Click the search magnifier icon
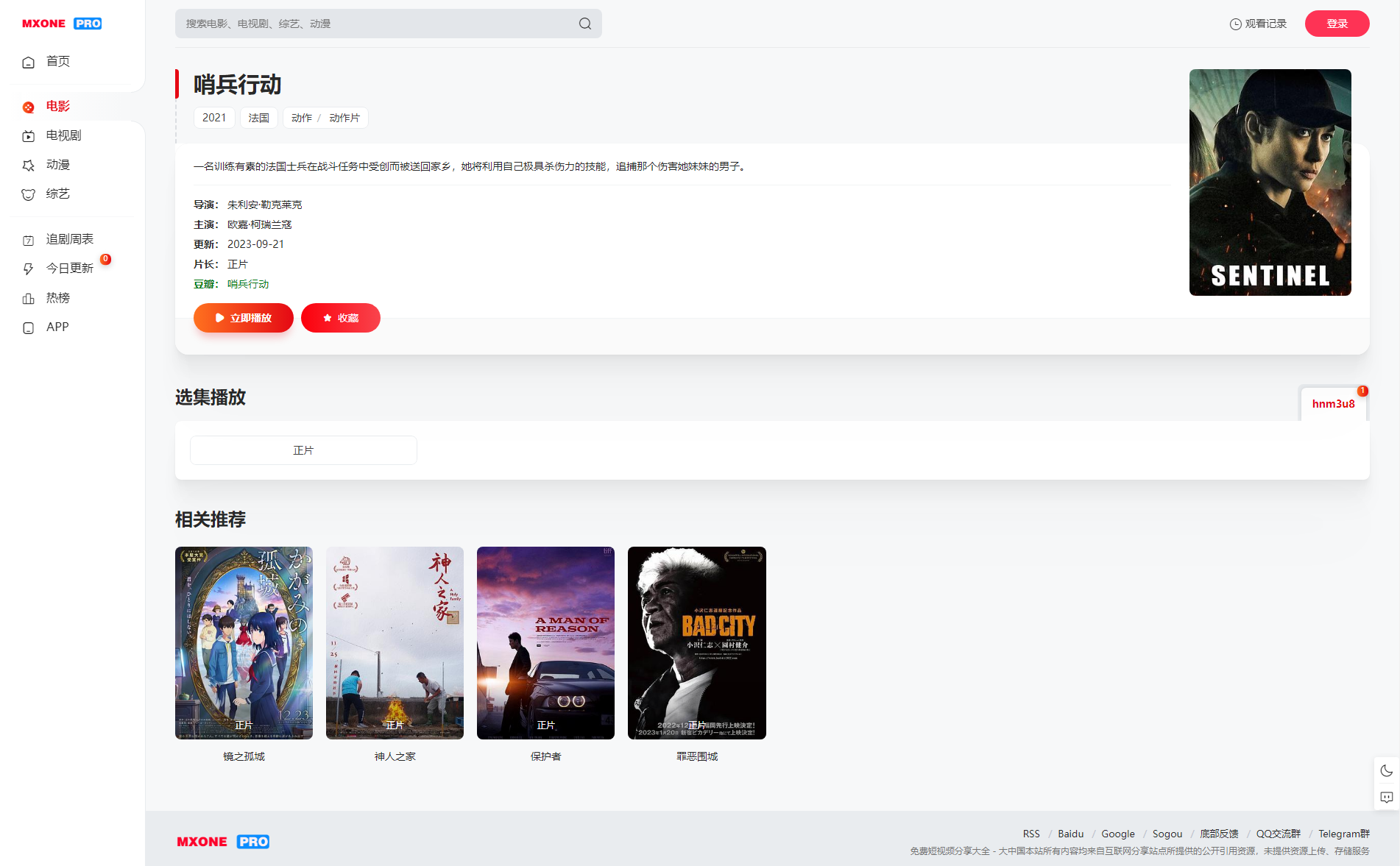 click(x=584, y=24)
